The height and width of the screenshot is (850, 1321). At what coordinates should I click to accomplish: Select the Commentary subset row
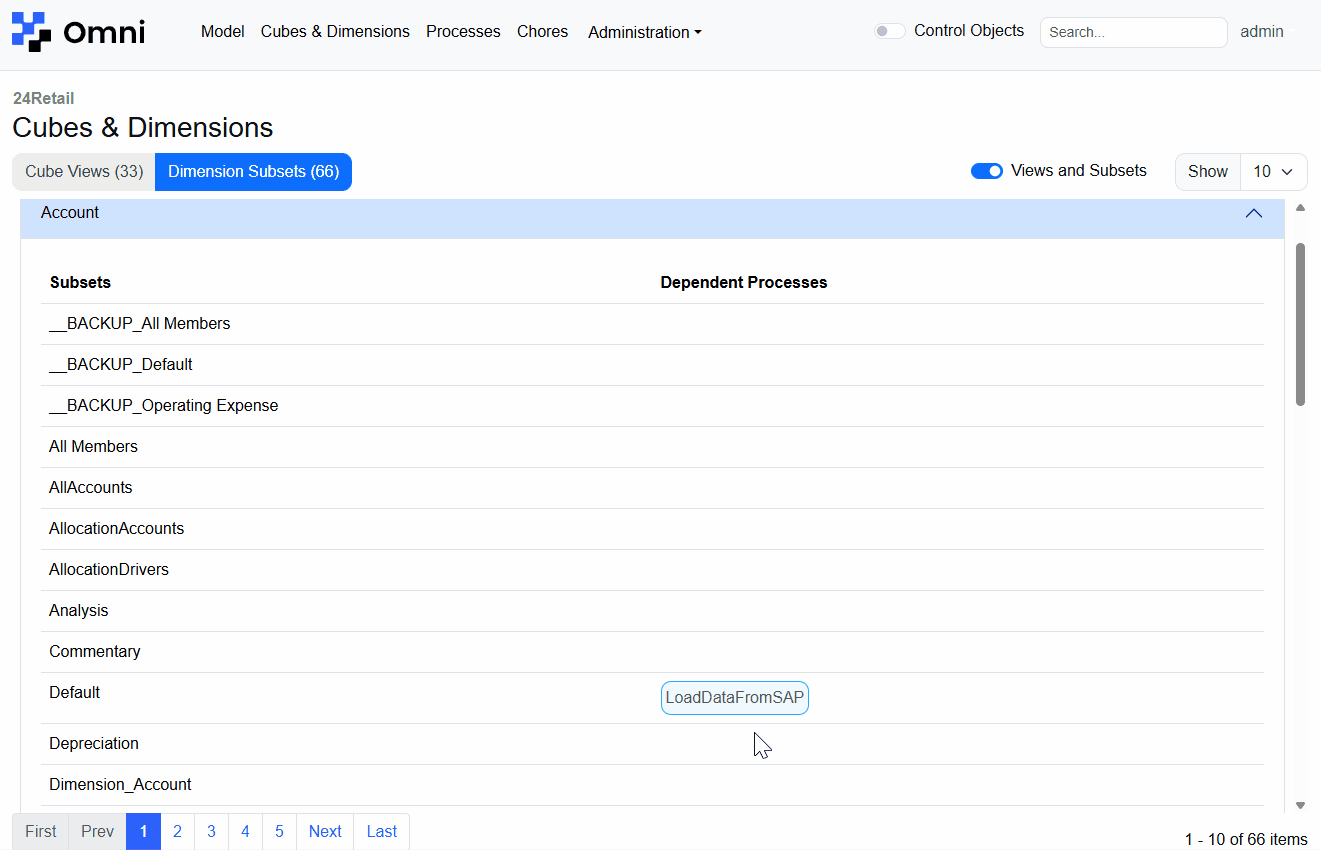[95, 651]
